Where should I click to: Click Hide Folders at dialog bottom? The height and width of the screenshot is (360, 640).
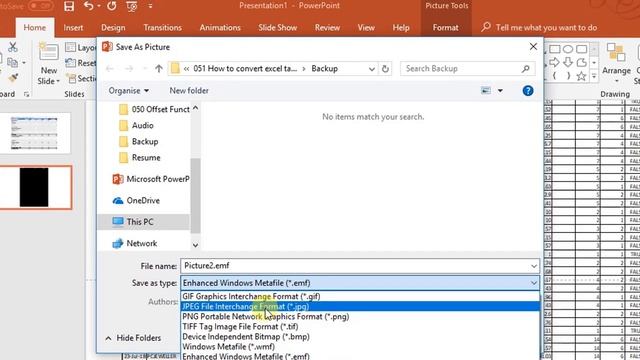pos(133,338)
